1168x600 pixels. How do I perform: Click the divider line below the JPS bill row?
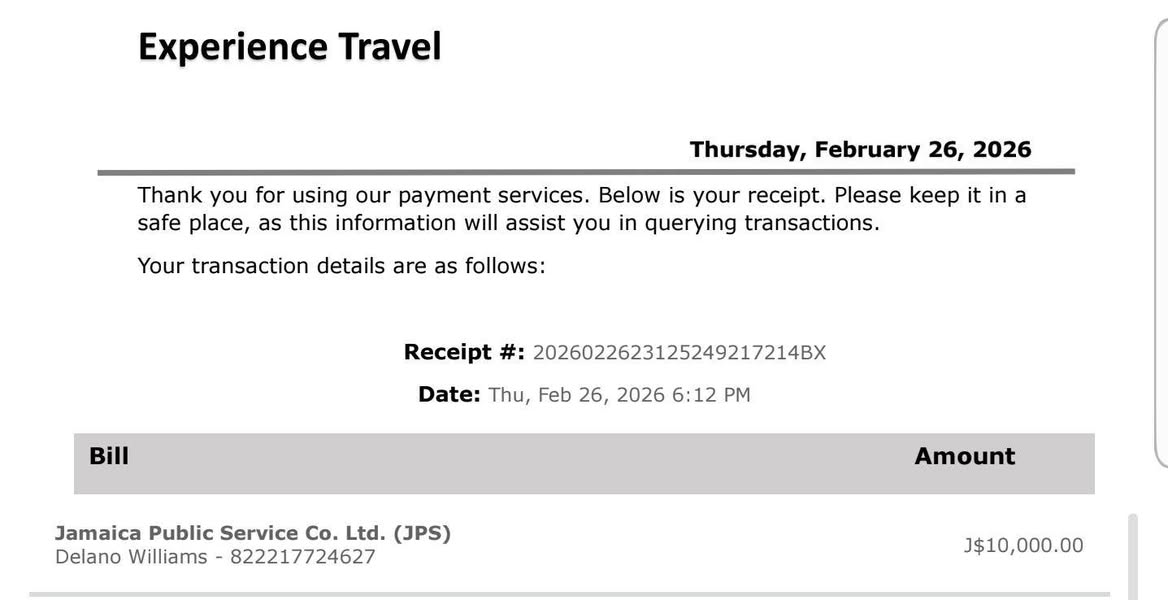pos(570,595)
